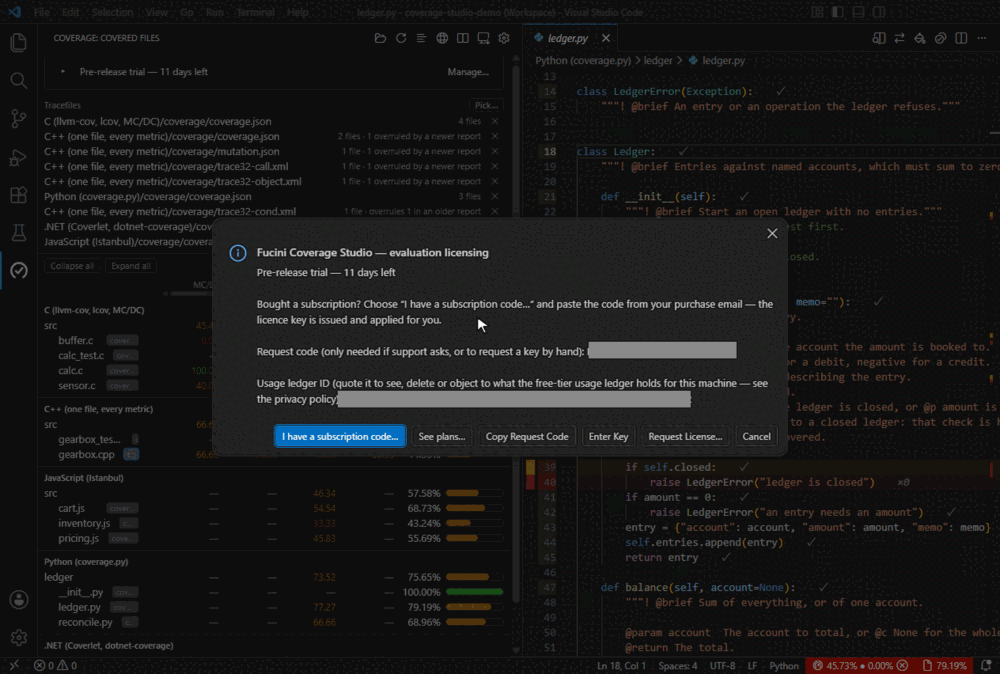Click the swap arrows icon in the editor toolbar
The image size is (1000, 674).
(x=899, y=38)
